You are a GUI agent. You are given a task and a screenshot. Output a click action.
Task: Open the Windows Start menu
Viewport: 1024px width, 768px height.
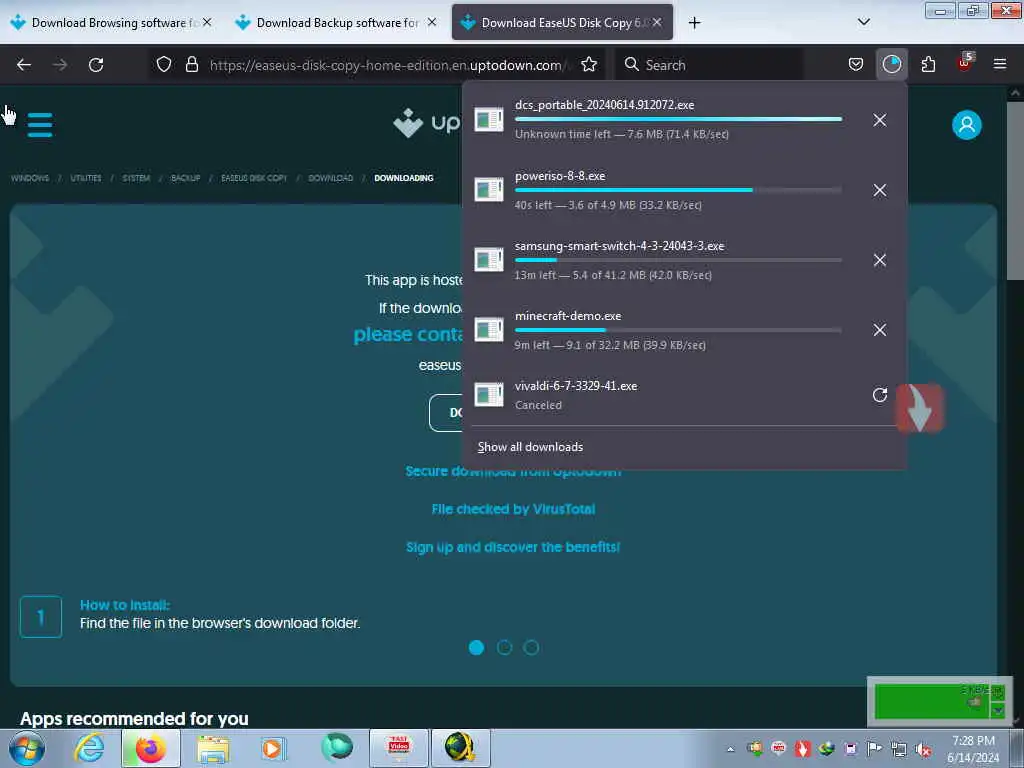tap(27, 748)
